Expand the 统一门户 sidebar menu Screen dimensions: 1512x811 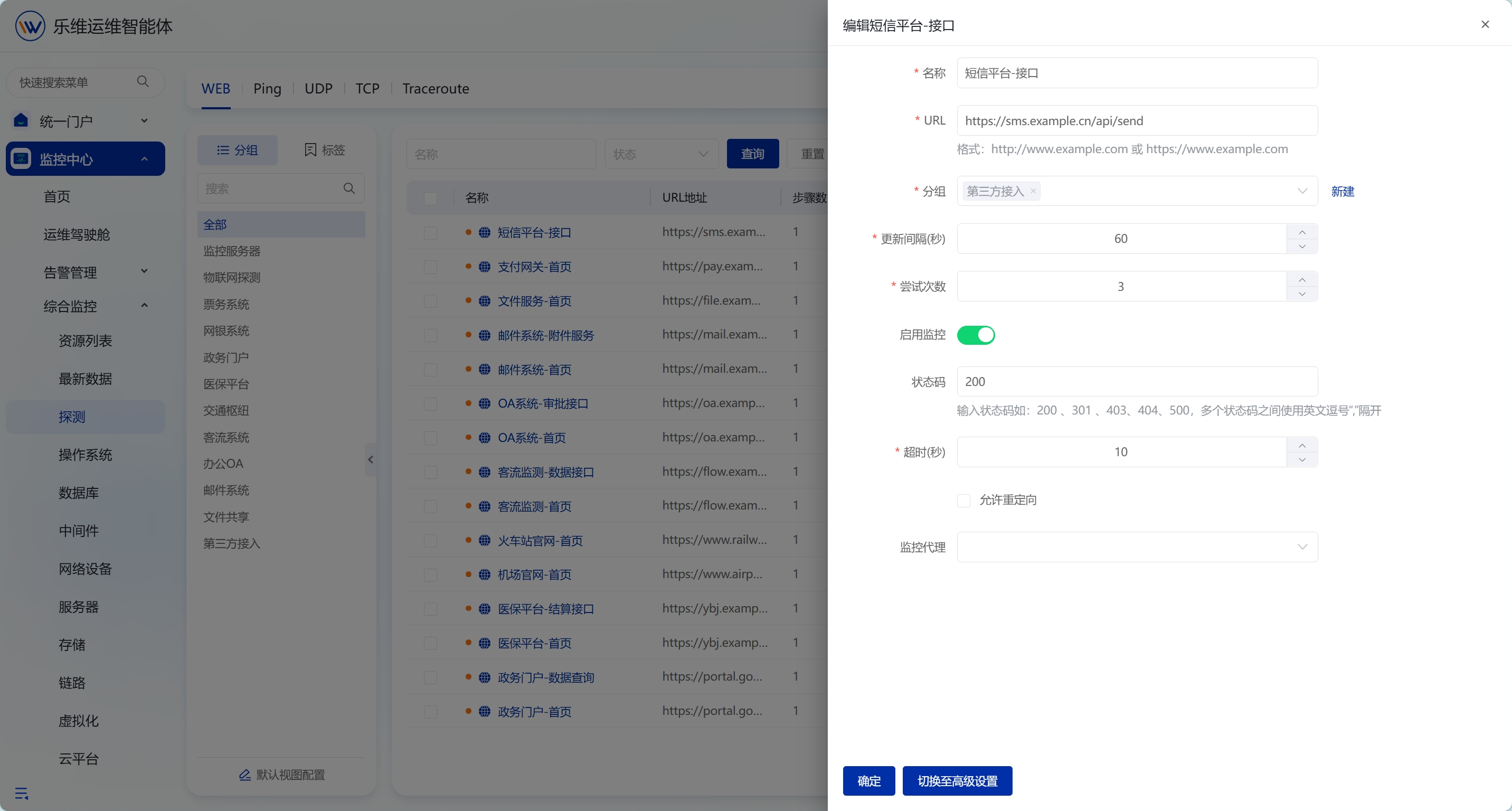pos(85,121)
